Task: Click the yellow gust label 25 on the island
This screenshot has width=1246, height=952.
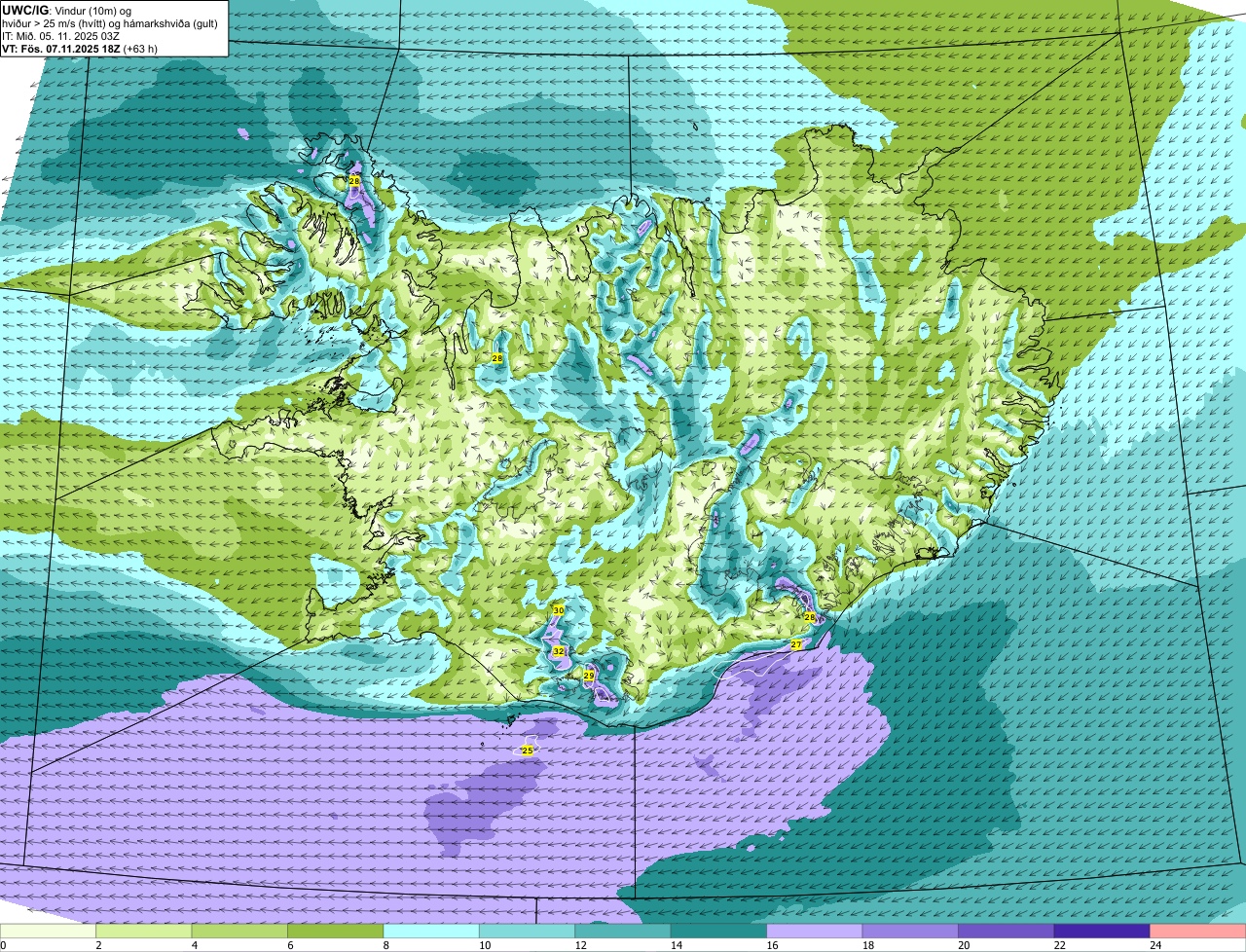Action: point(527,751)
